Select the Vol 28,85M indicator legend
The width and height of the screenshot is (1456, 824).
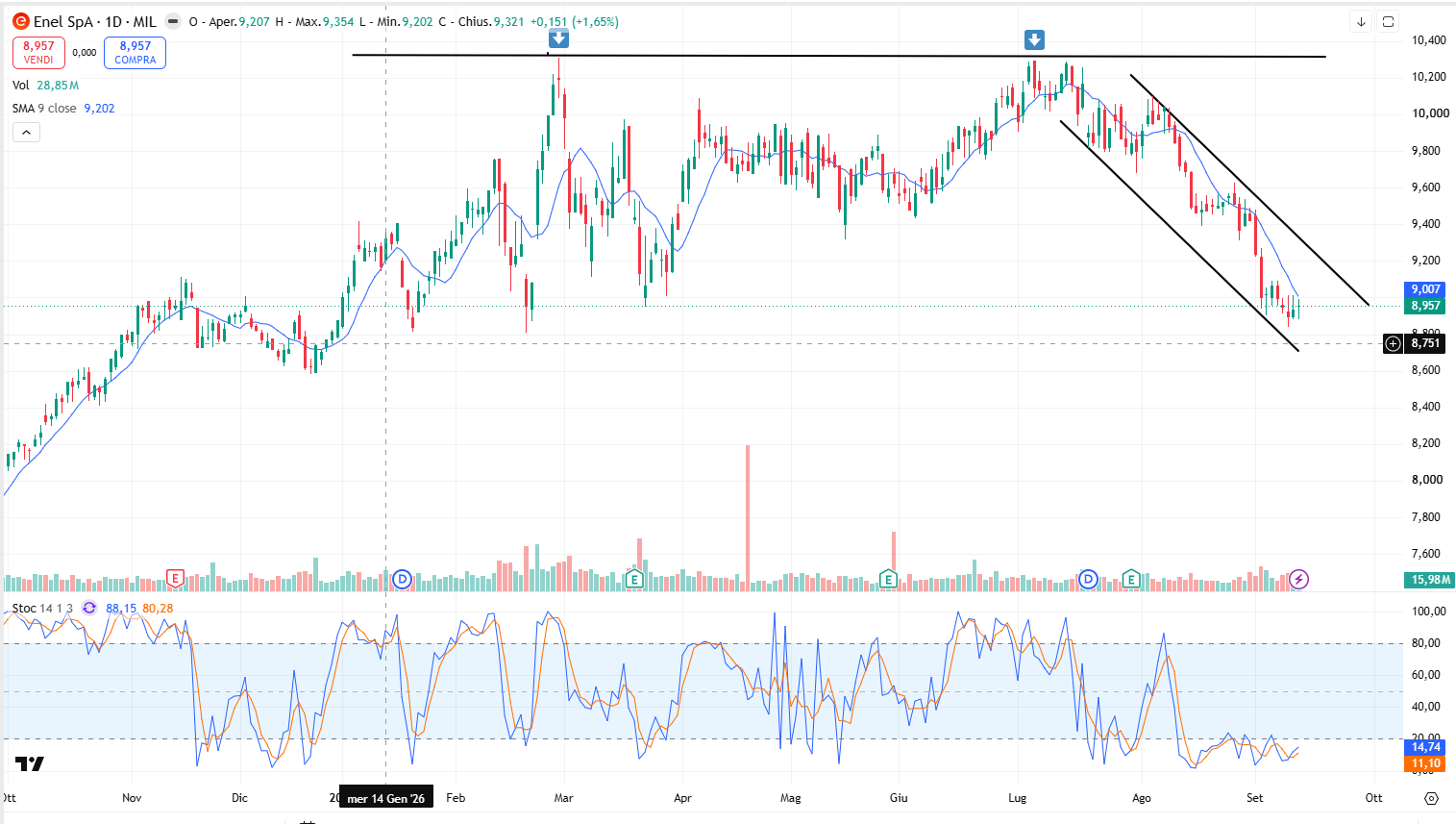click(x=45, y=86)
